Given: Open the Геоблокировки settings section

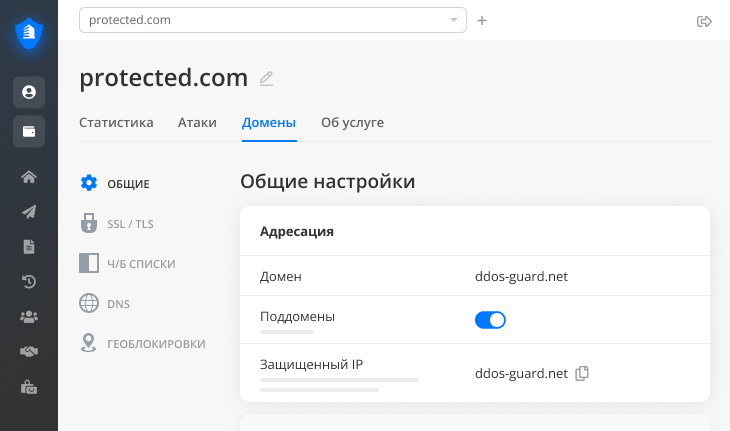Looking at the screenshot, I should click(x=156, y=344).
